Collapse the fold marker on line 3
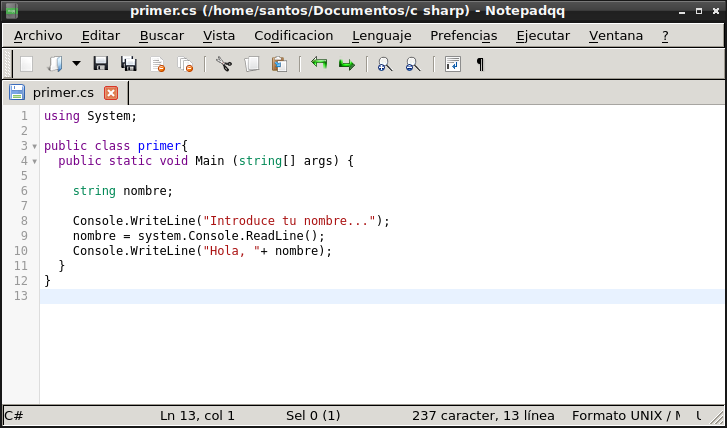 [x=35, y=147]
